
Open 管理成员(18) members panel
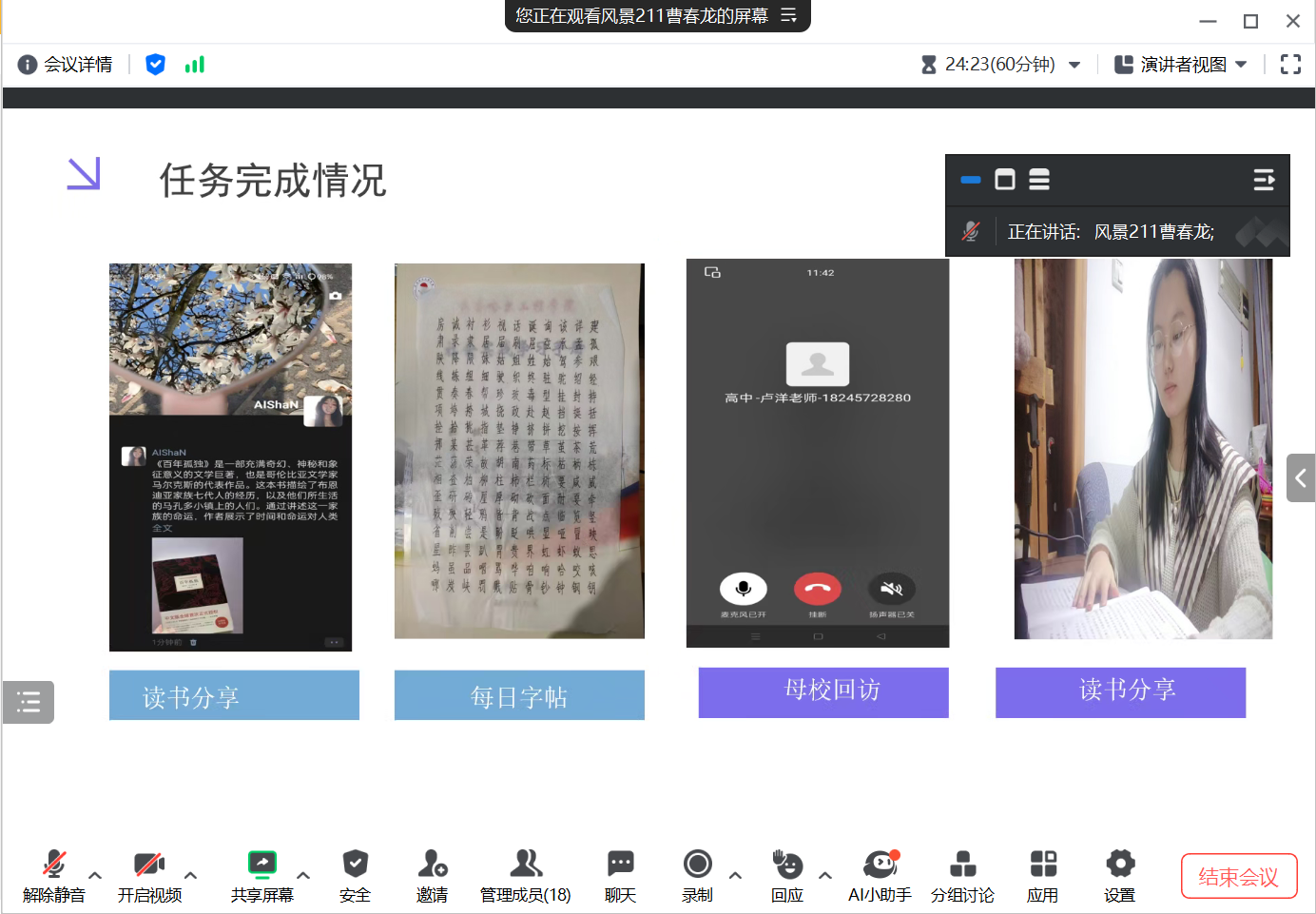click(525, 875)
